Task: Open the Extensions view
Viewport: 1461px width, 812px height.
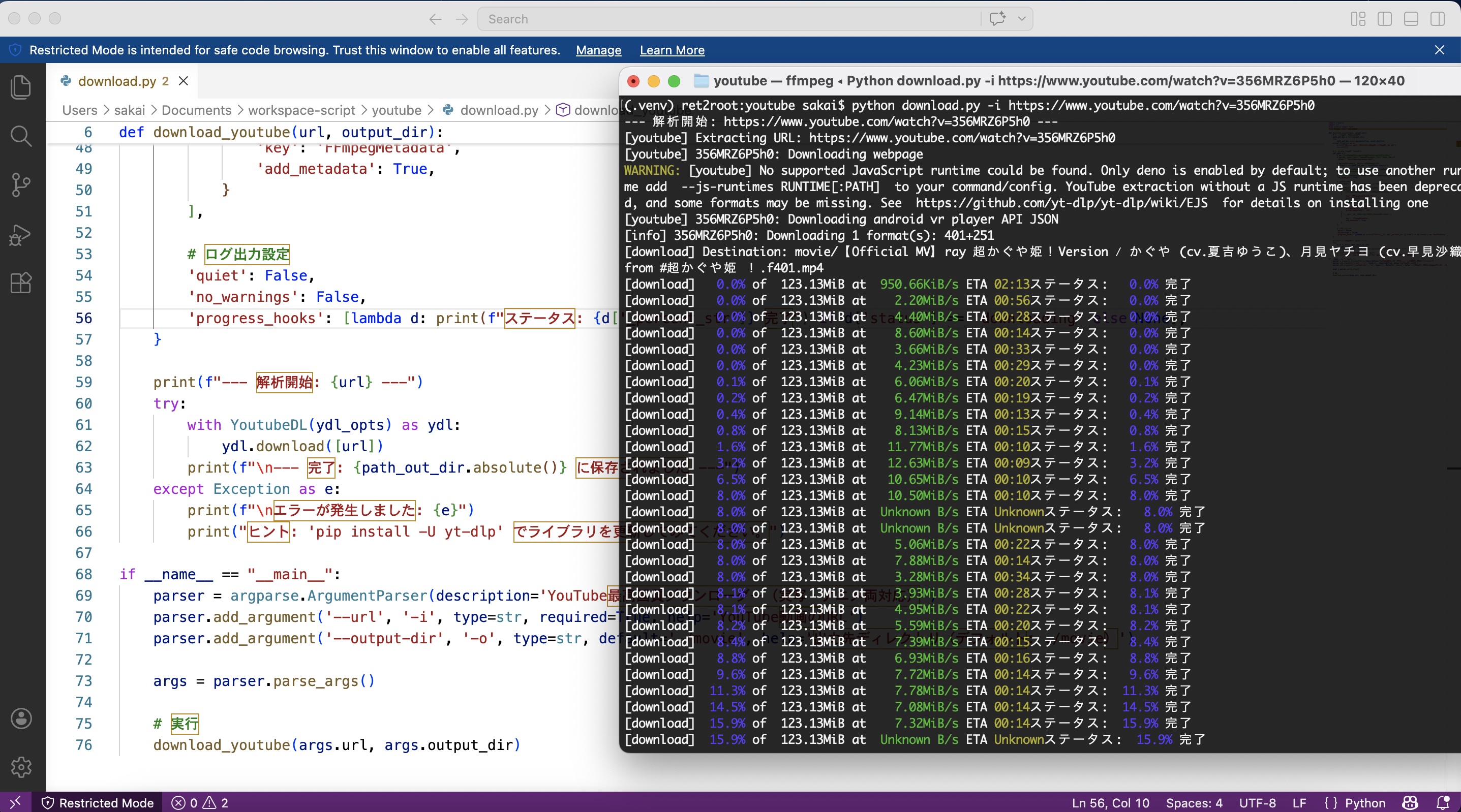Action: [x=21, y=283]
